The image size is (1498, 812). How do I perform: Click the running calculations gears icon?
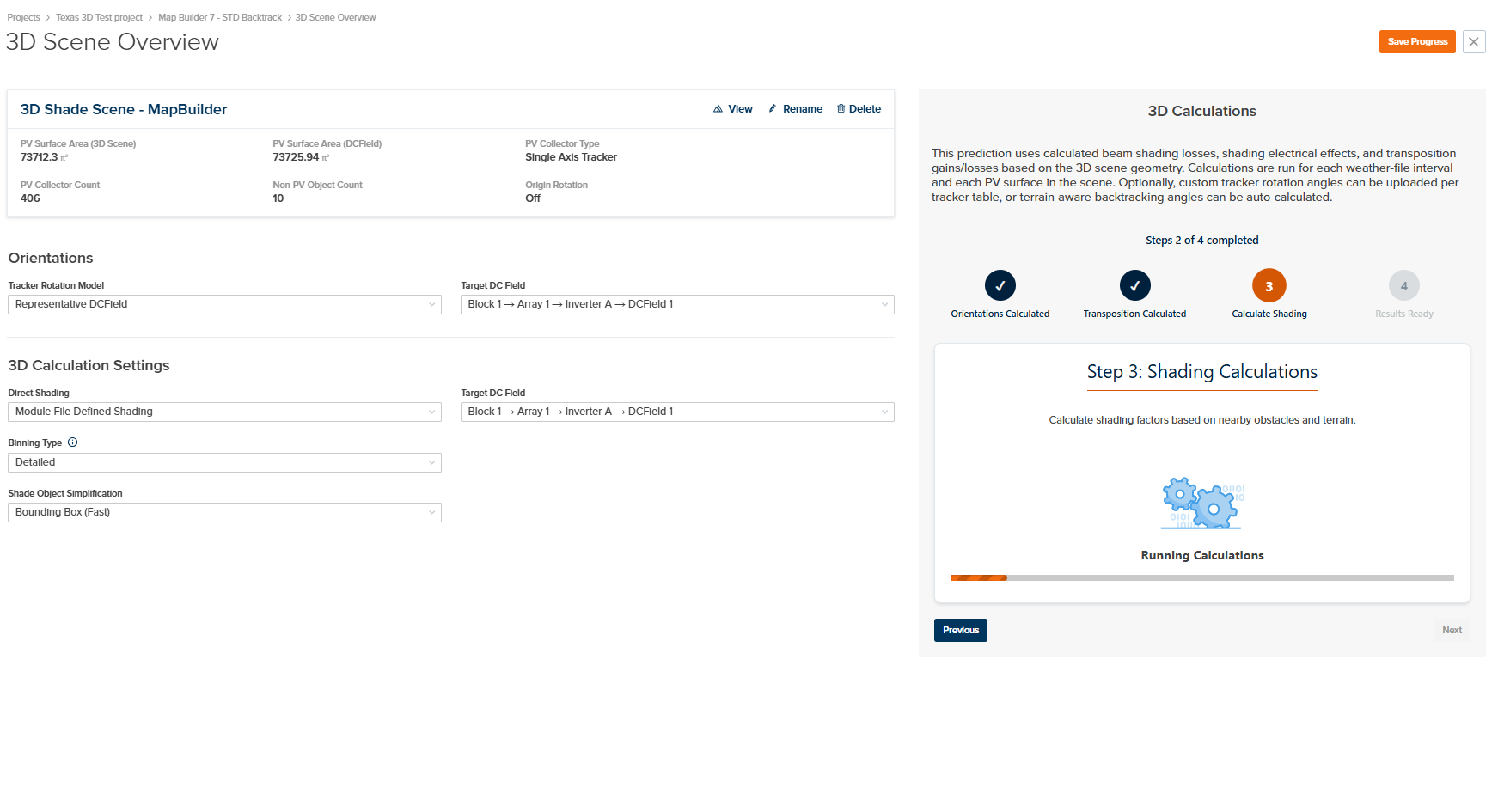tap(1202, 504)
